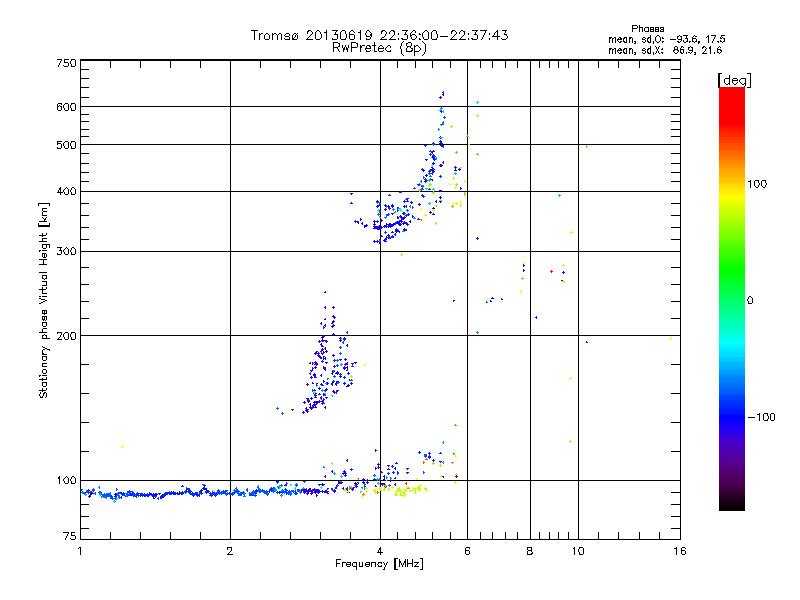The width and height of the screenshot is (800, 600).
Task: Click the x-axis tick label '6'
Action: point(467,551)
